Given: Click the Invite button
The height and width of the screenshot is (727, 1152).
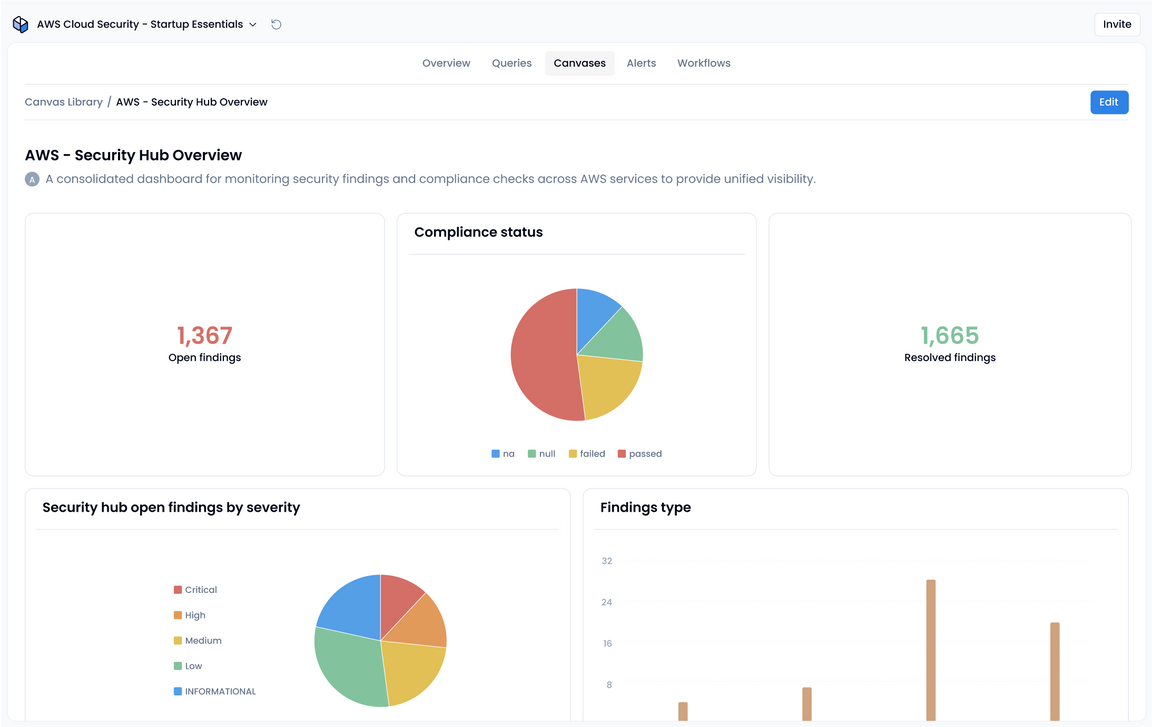Looking at the screenshot, I should click(x=1117, y=24).
